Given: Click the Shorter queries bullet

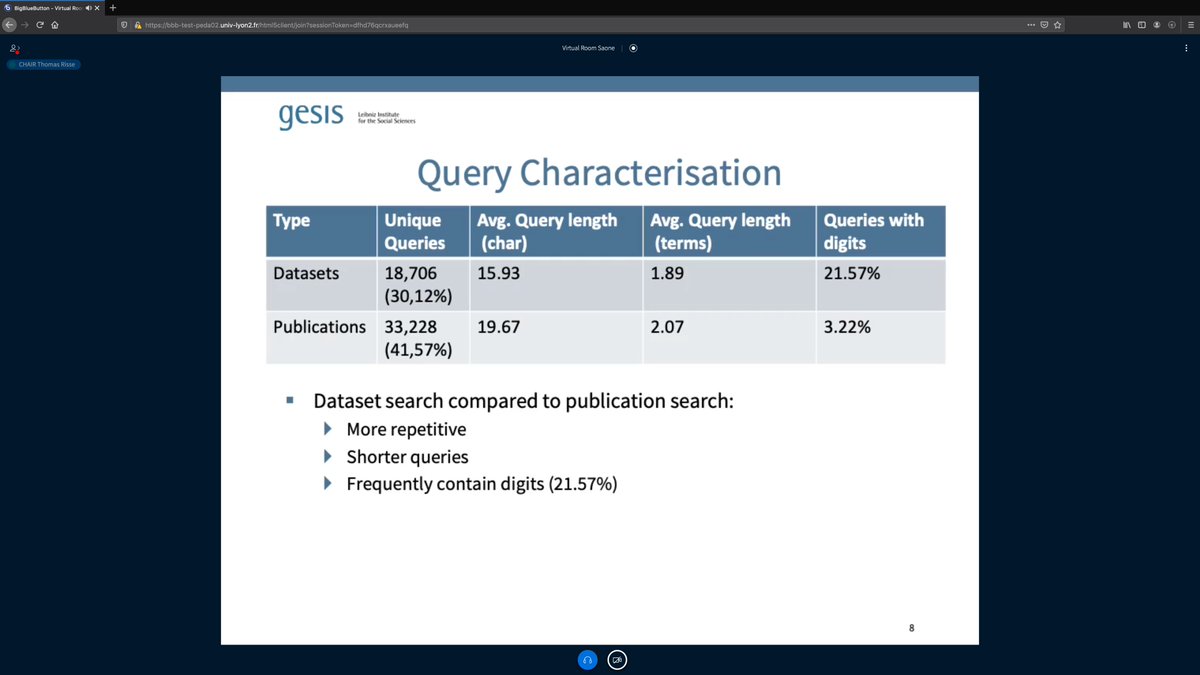Looking at the screenshot, I should (x=407, y=457).
